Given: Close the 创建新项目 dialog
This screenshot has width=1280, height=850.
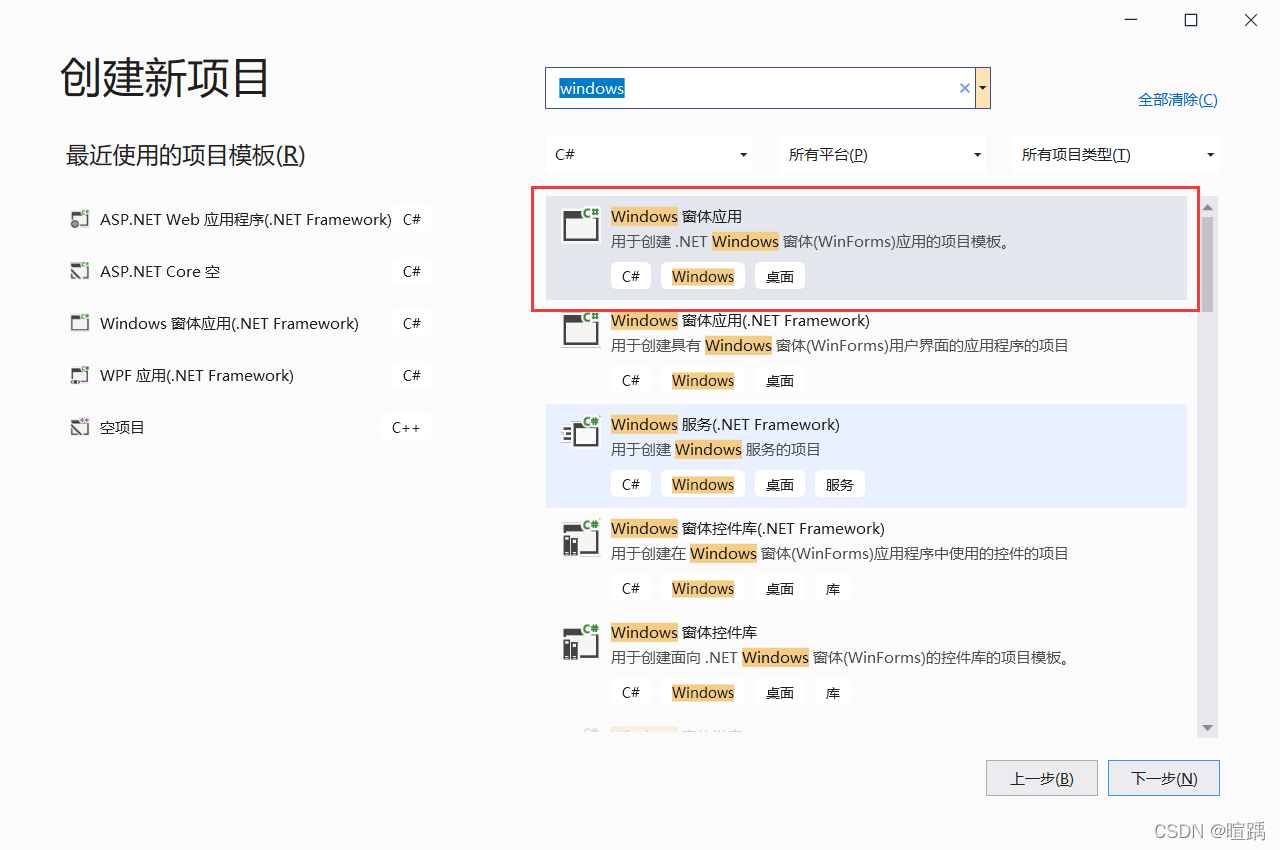Looking at the screenshot, I should coord(1251,20).
